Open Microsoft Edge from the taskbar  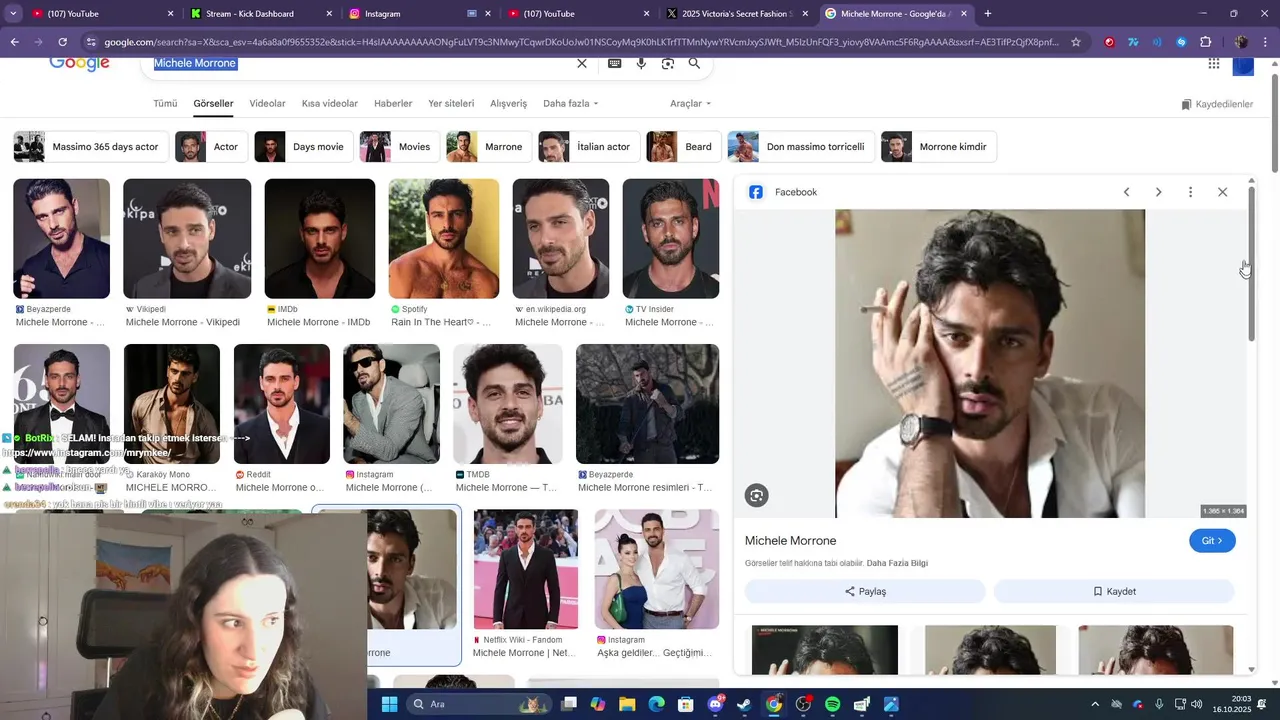click(x=656, y=704)
